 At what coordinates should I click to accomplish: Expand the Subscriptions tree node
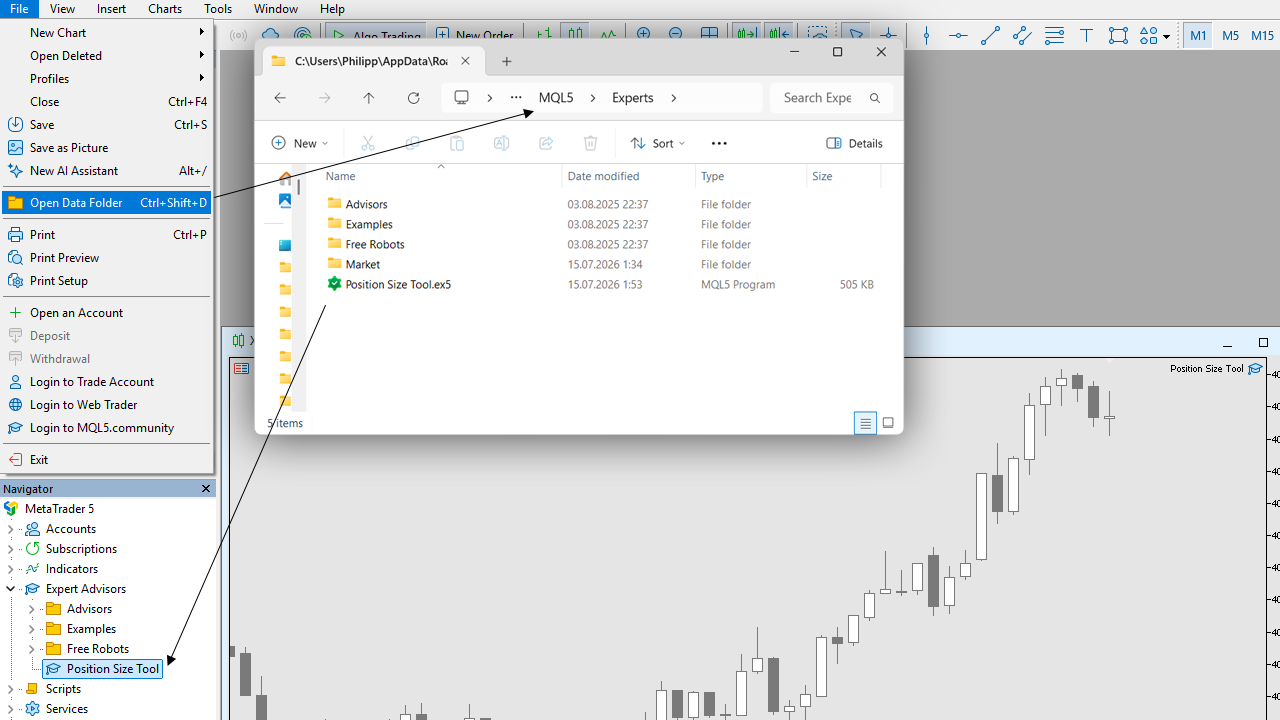[x=11, y=549]
